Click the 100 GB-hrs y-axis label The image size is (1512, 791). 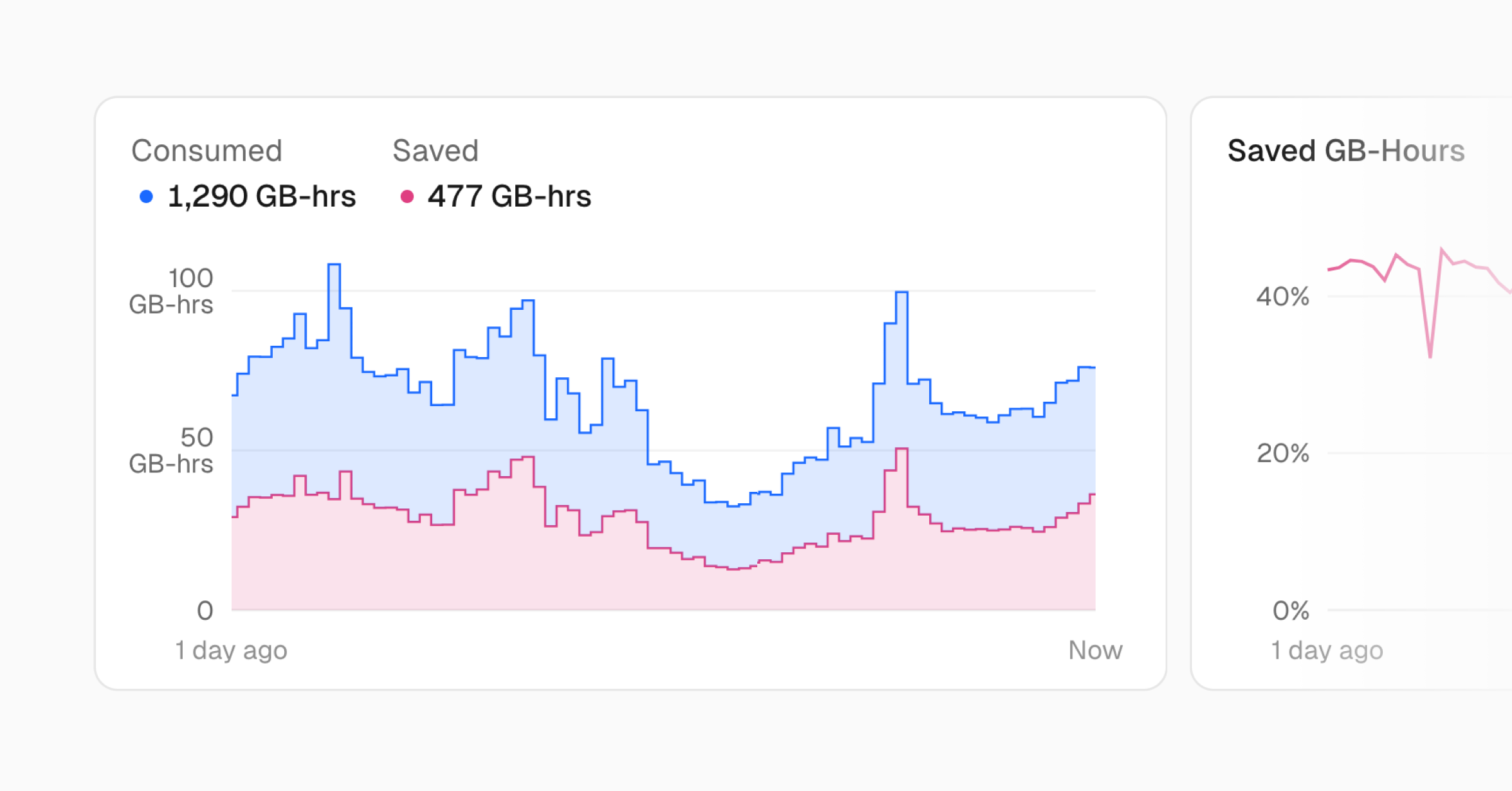(171, 291)
